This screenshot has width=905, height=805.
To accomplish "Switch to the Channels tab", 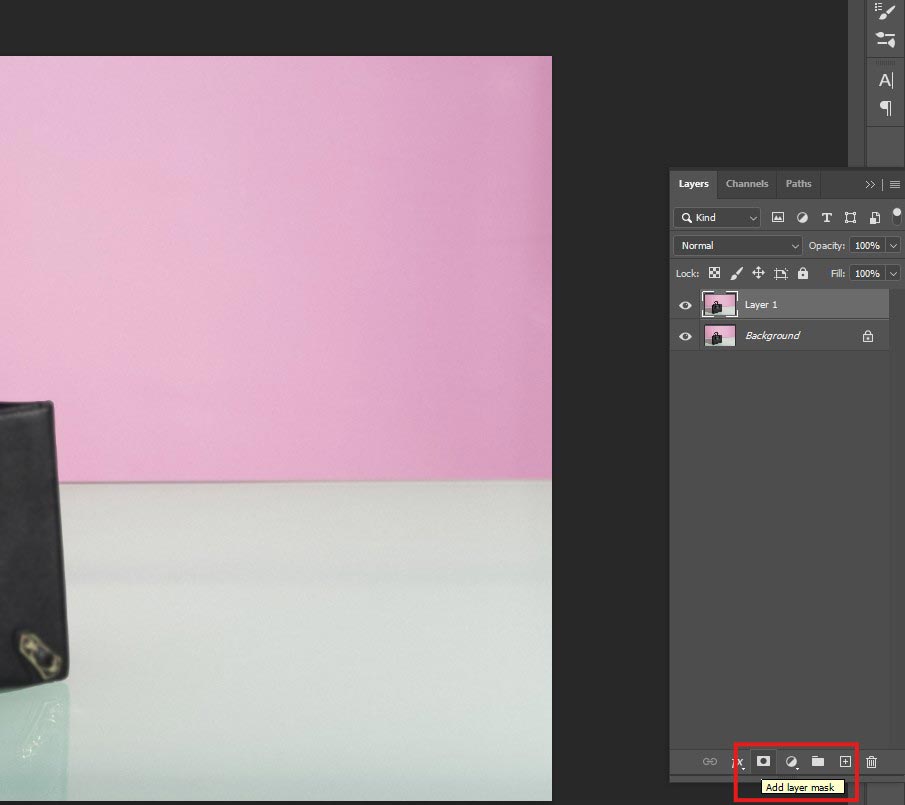I will pos(747,184).
